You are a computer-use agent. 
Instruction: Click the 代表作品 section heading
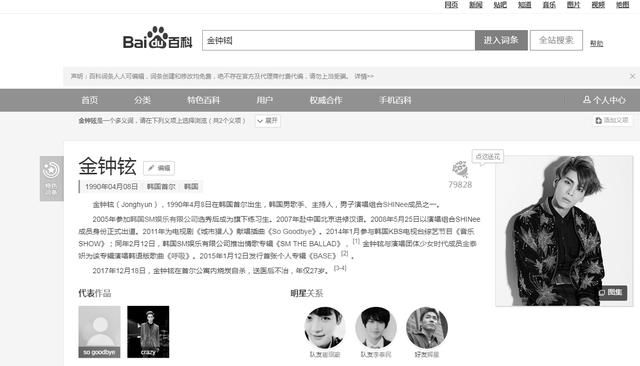pyautogui.click(x=95, y=293)
